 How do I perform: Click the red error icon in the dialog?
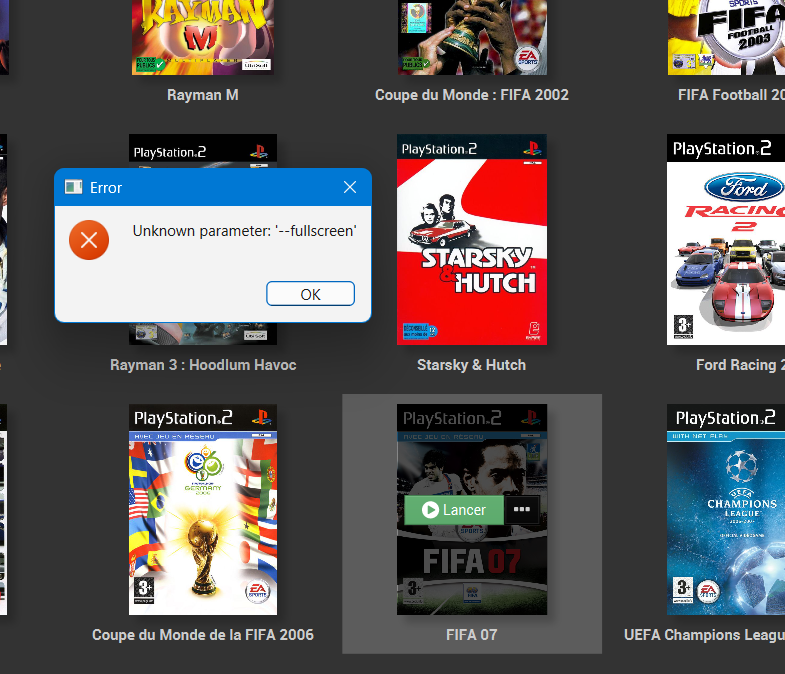pos(89,240)
